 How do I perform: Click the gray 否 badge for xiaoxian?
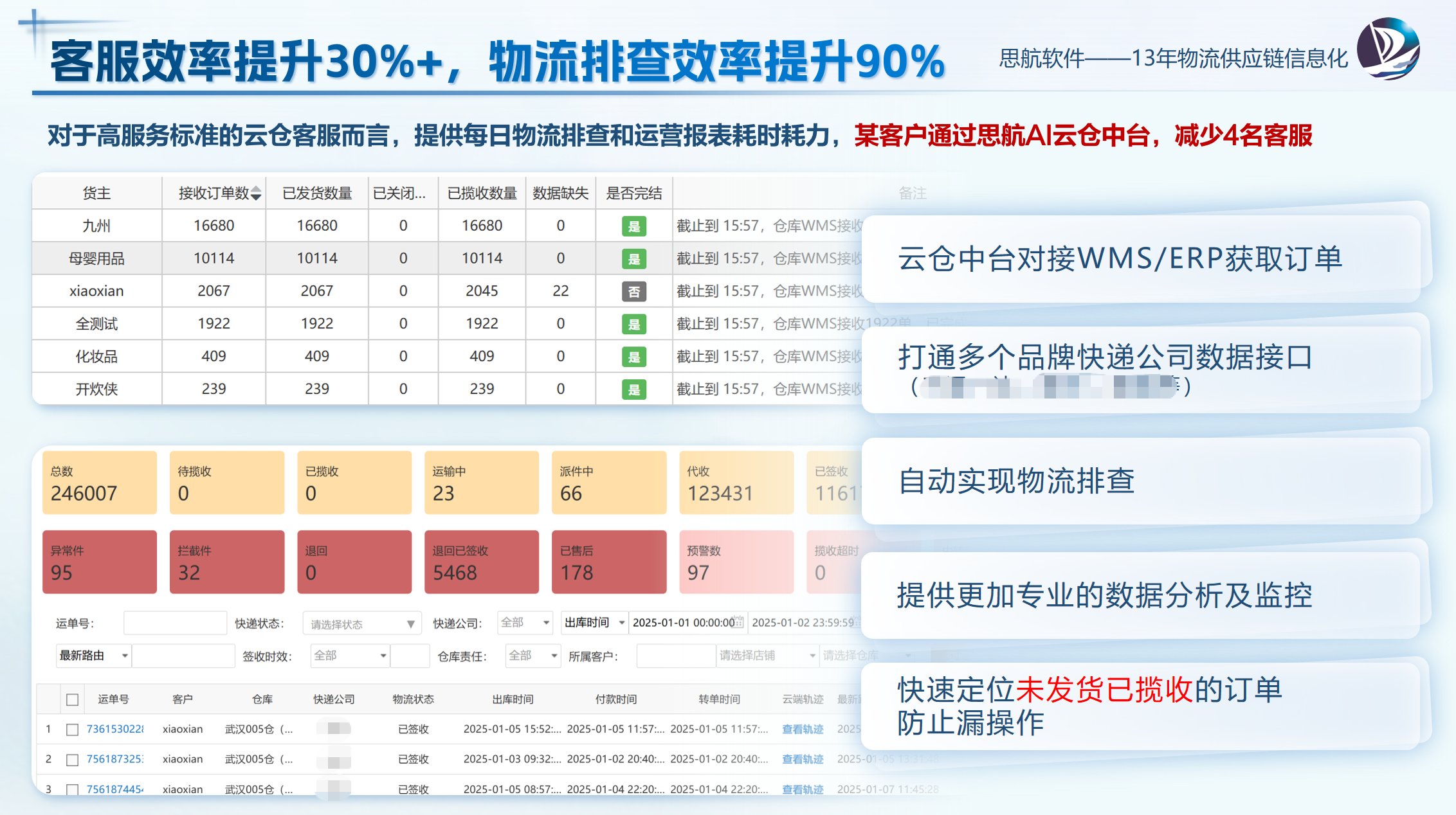tap(633, 292)
